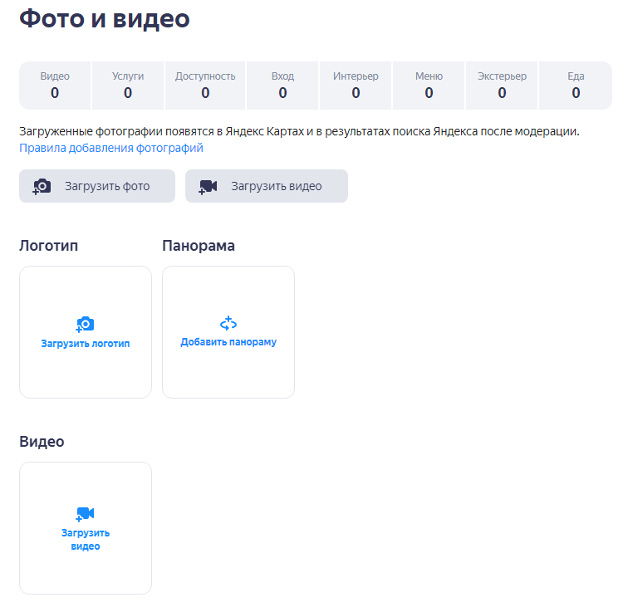Switch to the Доступность category
Image resolution: width=628 pixels, height=608 pixels.
pos(205,85)
